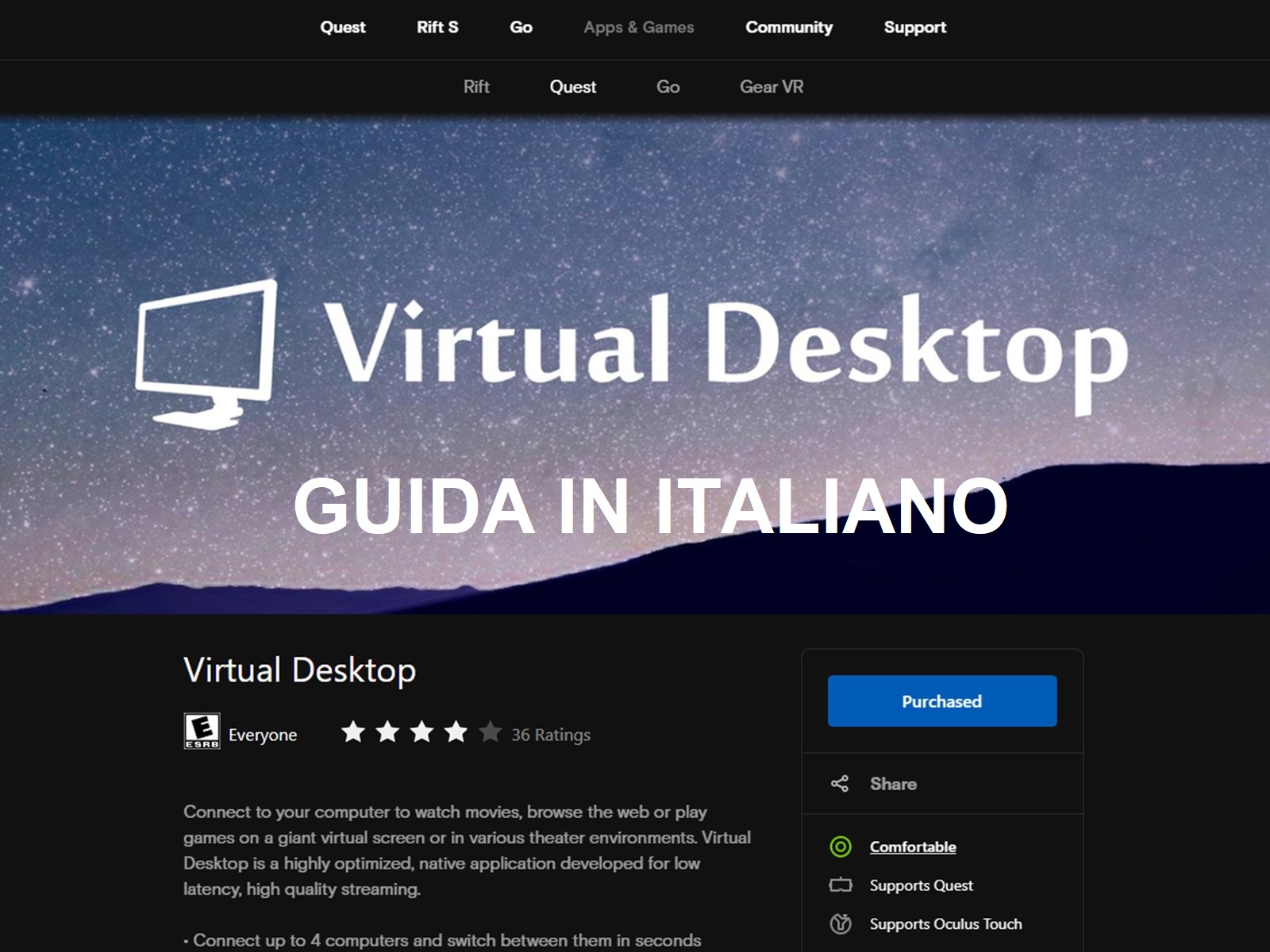Go to the Community section
Screen dimensions: 1270x952
[x=789, y=27]
